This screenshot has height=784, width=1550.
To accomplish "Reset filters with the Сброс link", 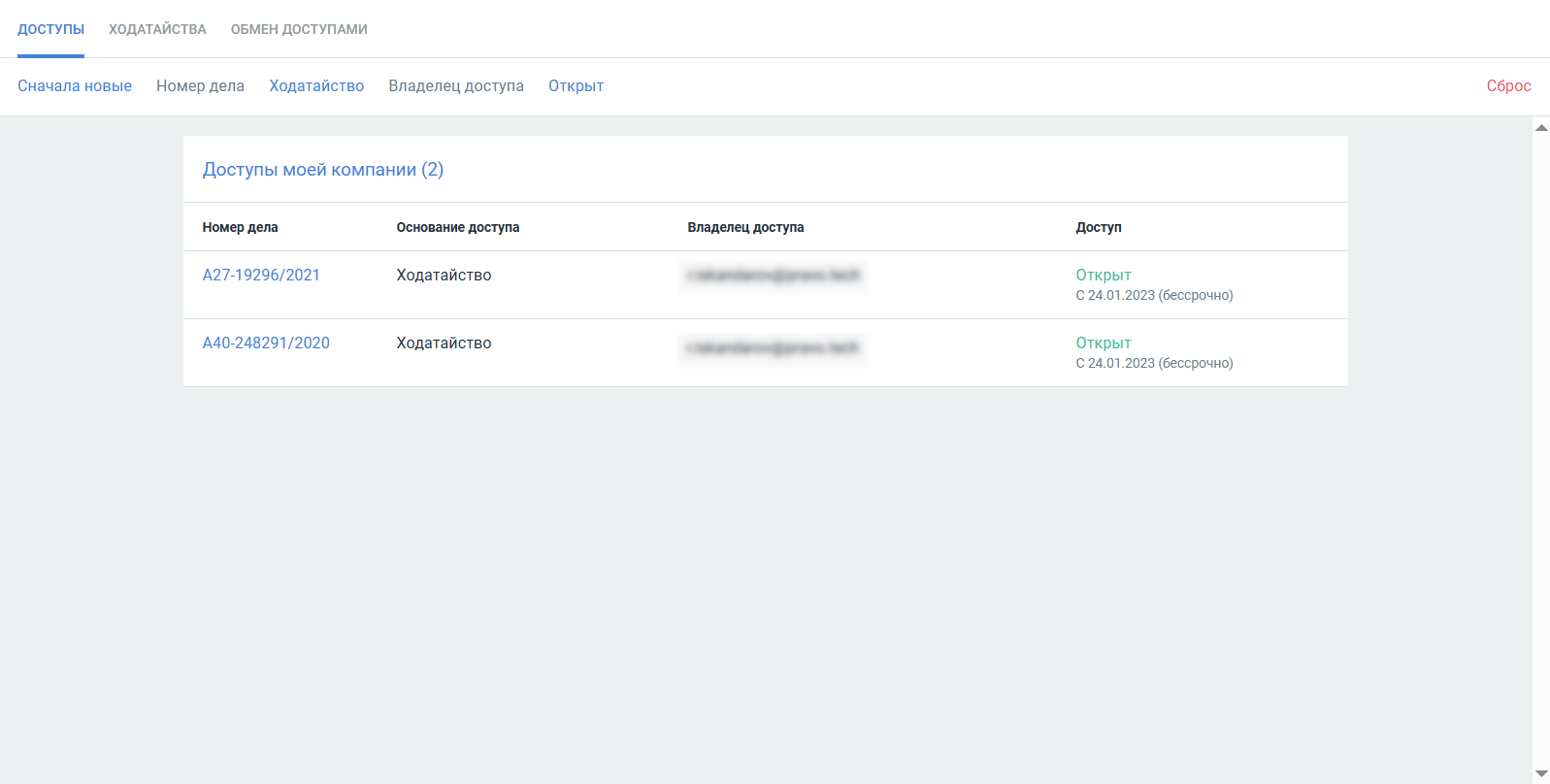I will coord(1508,86).
